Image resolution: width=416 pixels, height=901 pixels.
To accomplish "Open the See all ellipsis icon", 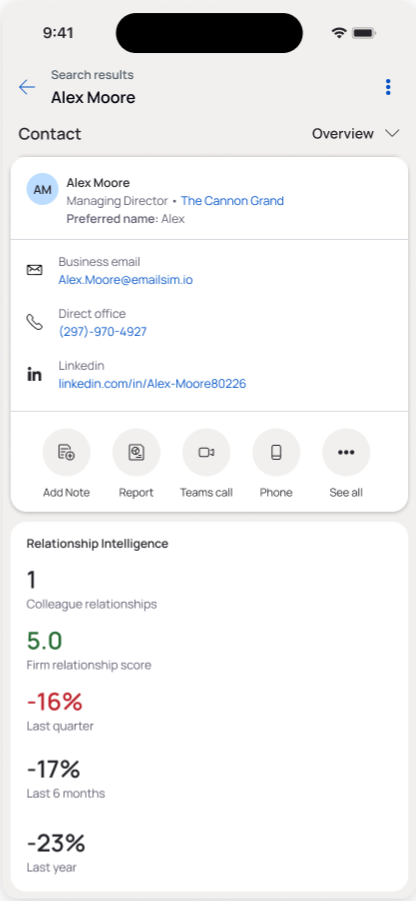I will [346, 452].
